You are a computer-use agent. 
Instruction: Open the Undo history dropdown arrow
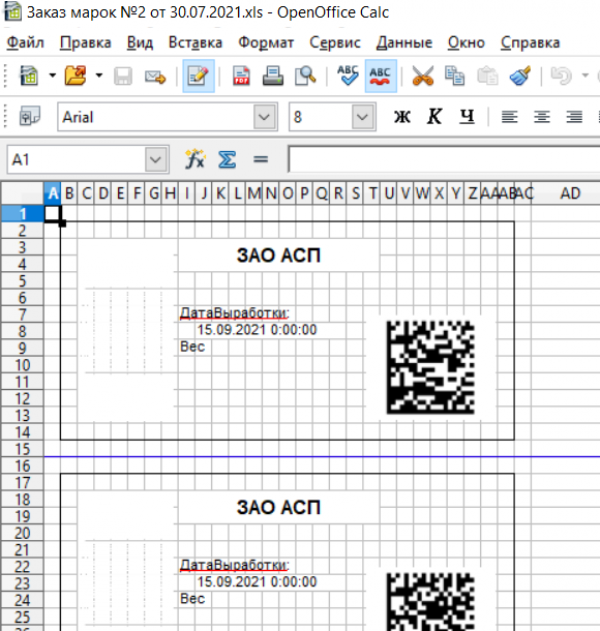point(586,75)
